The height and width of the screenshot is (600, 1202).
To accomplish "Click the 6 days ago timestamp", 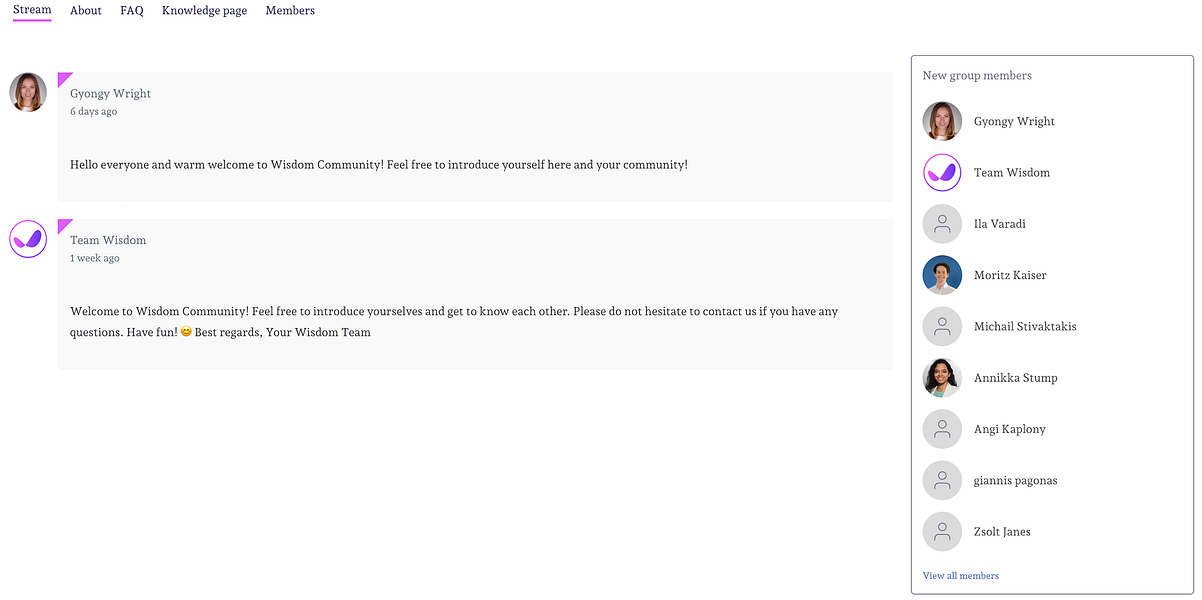I will point(93,112).
